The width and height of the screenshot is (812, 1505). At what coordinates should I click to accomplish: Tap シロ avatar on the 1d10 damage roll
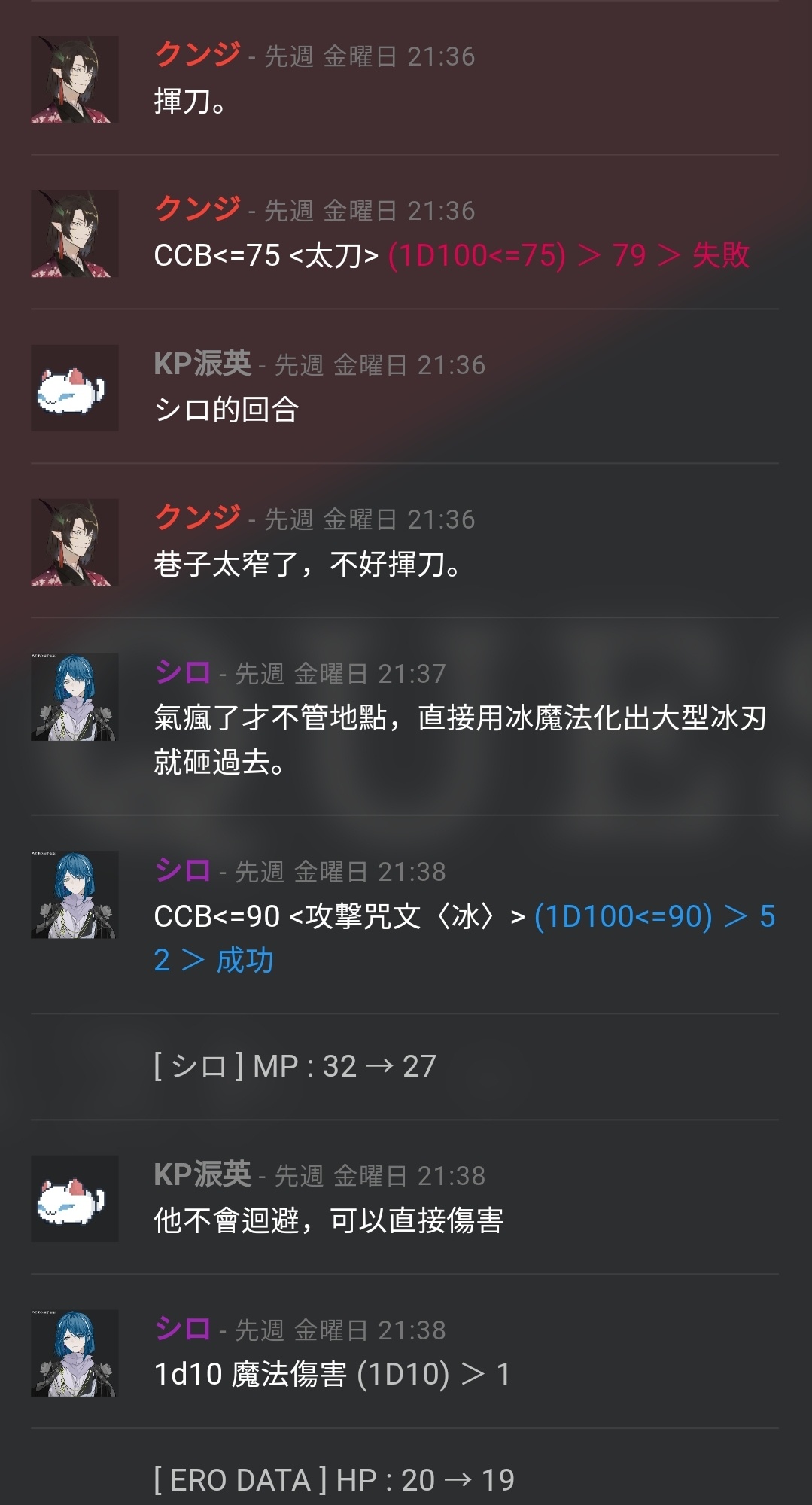coord(75,1354)
